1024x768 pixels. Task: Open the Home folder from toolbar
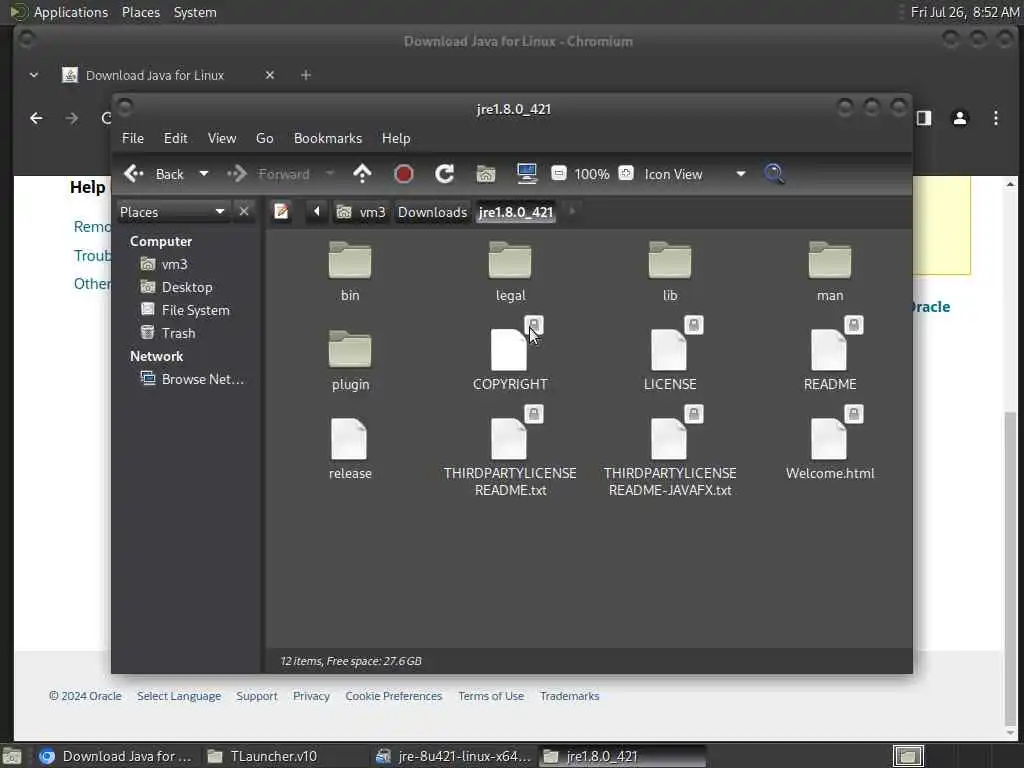point(486,174)
